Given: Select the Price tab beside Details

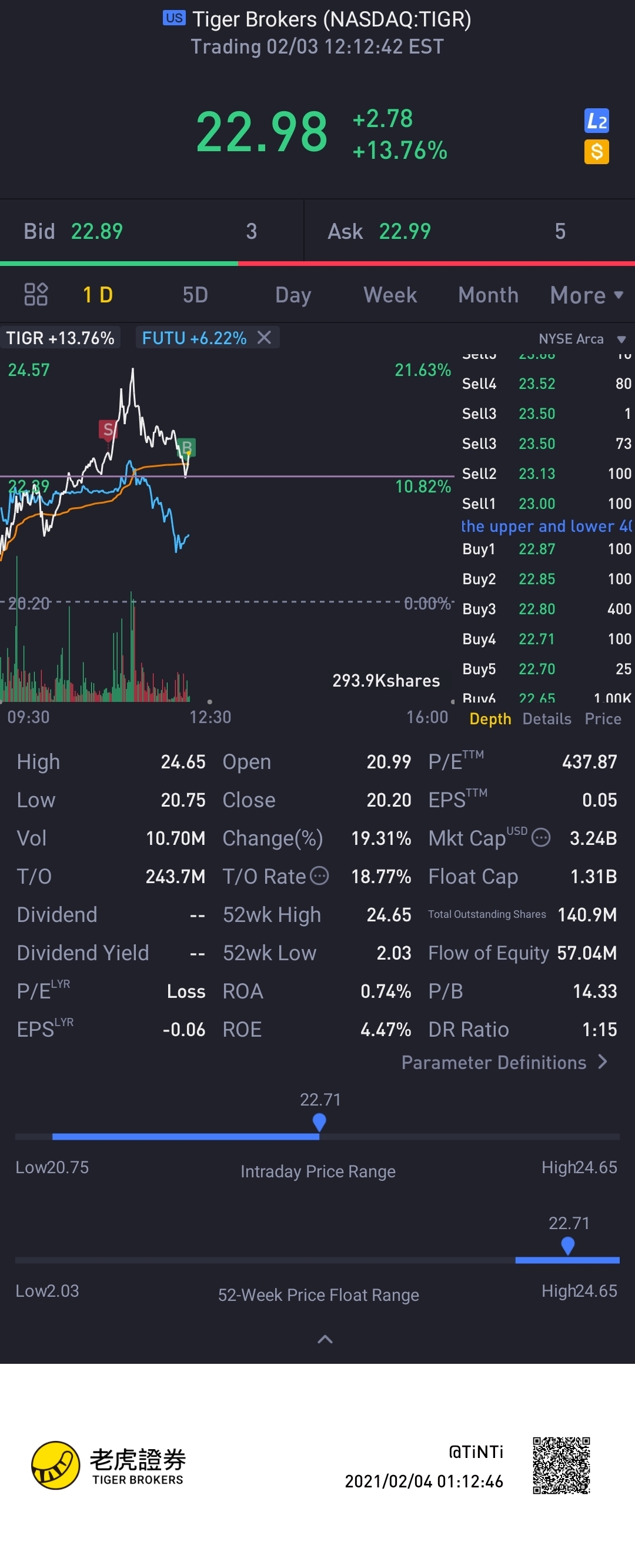Looking at the screenshot, I should [602, 719].
